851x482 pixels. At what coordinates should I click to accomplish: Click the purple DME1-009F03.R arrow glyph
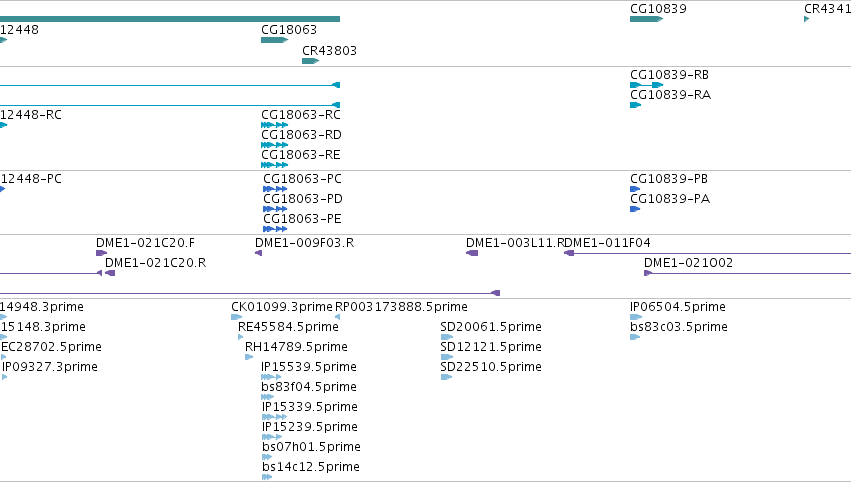point(258,253)
